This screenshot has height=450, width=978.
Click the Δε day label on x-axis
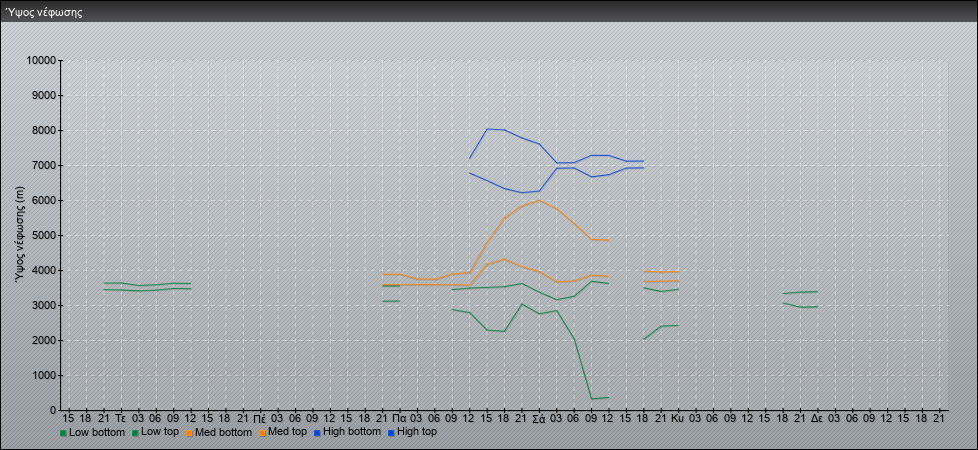(x=817, y=418)
